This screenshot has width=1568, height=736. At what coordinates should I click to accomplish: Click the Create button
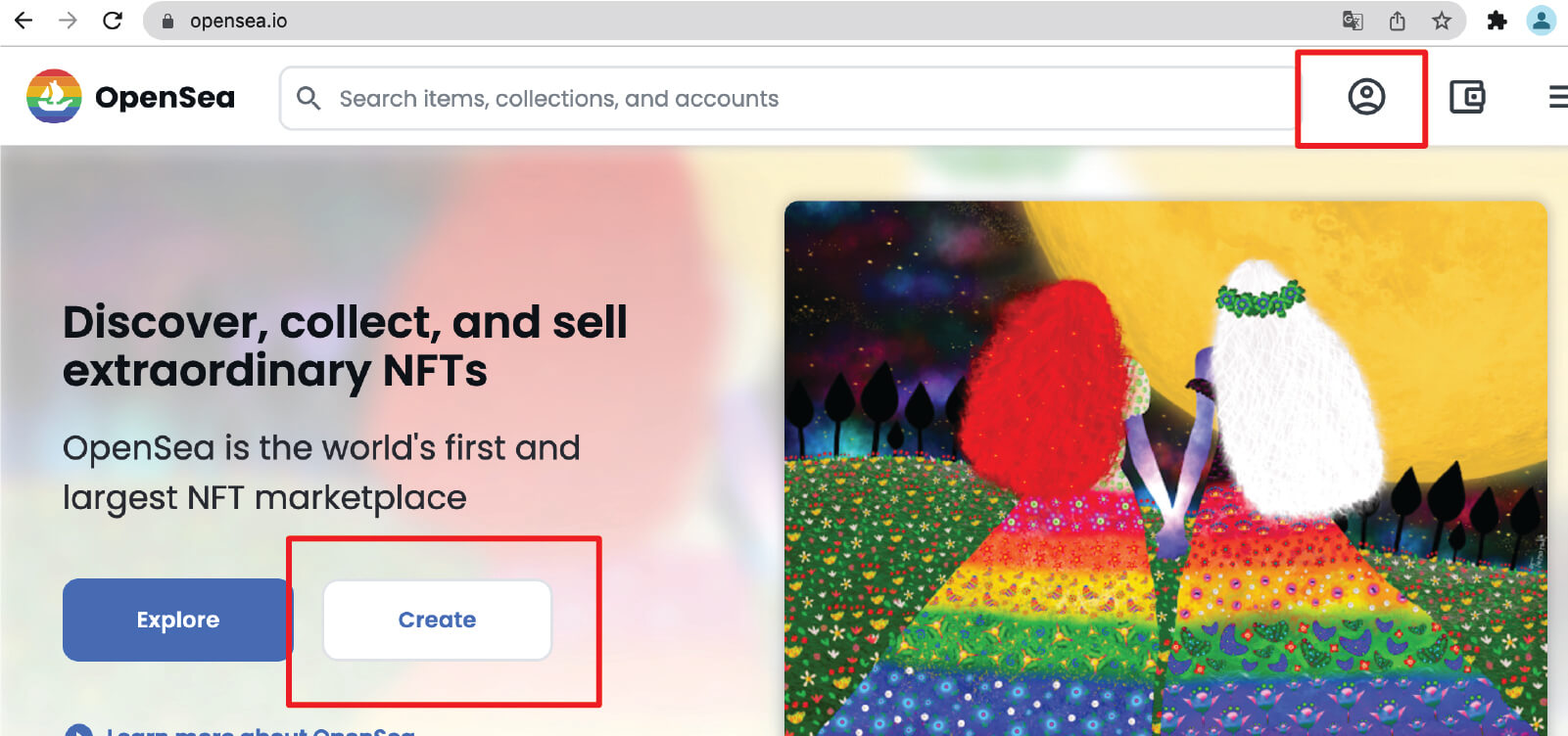[437, 620]
